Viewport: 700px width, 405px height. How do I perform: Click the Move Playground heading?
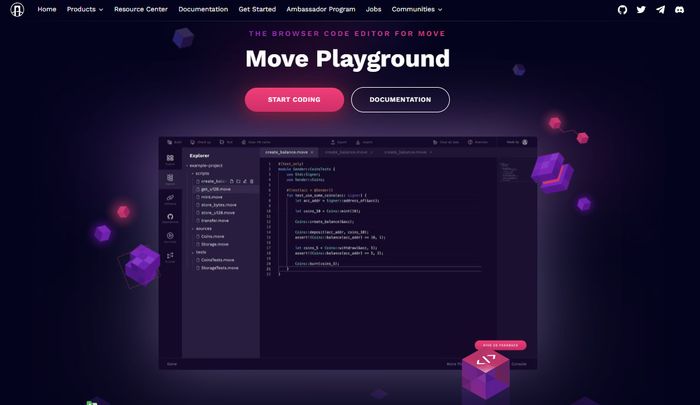[347, 58]
